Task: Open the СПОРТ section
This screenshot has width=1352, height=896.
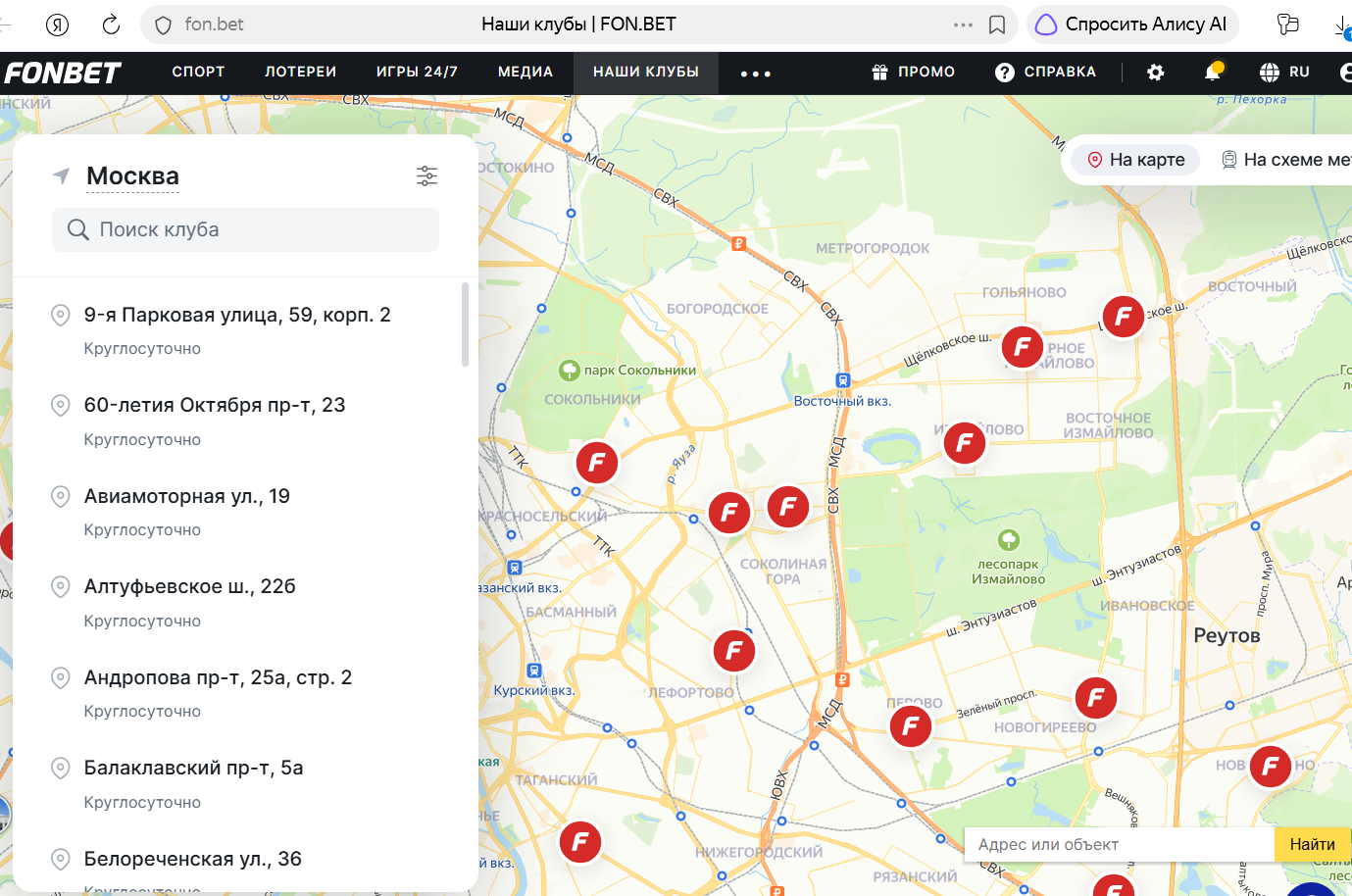Action: (198, 73)
